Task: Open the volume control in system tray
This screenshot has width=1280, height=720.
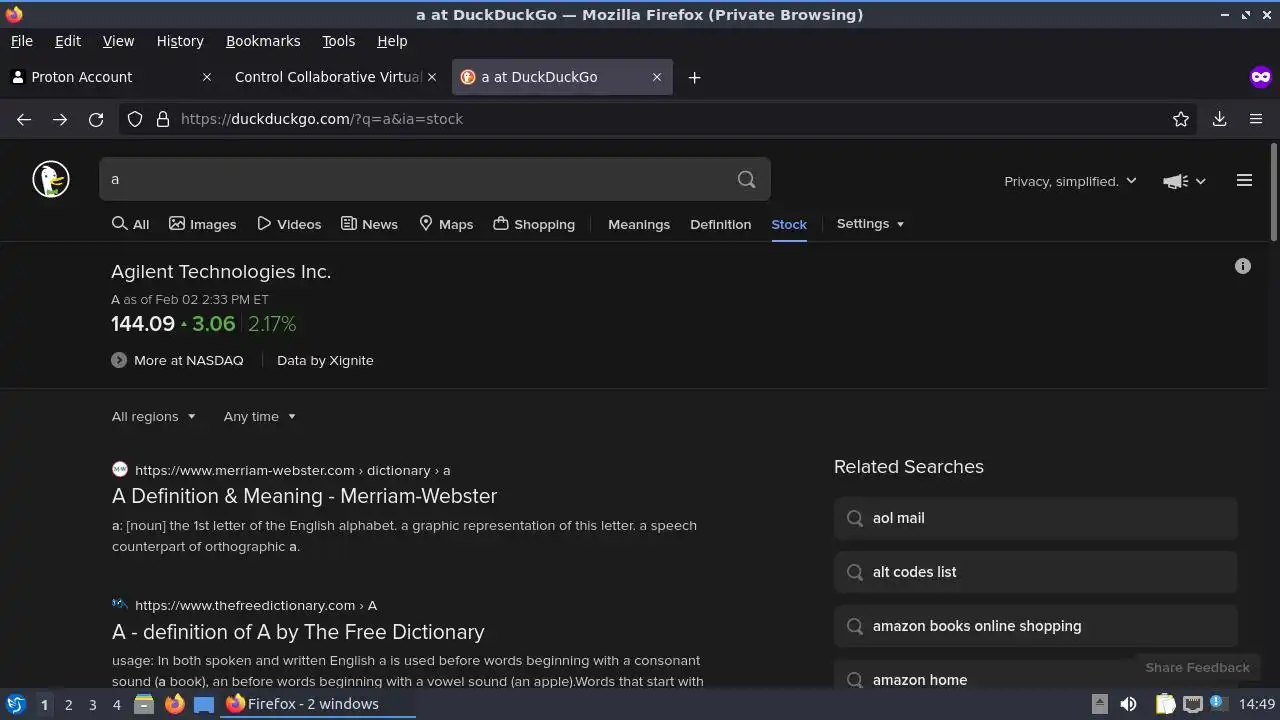Action: pos(1128,704)
